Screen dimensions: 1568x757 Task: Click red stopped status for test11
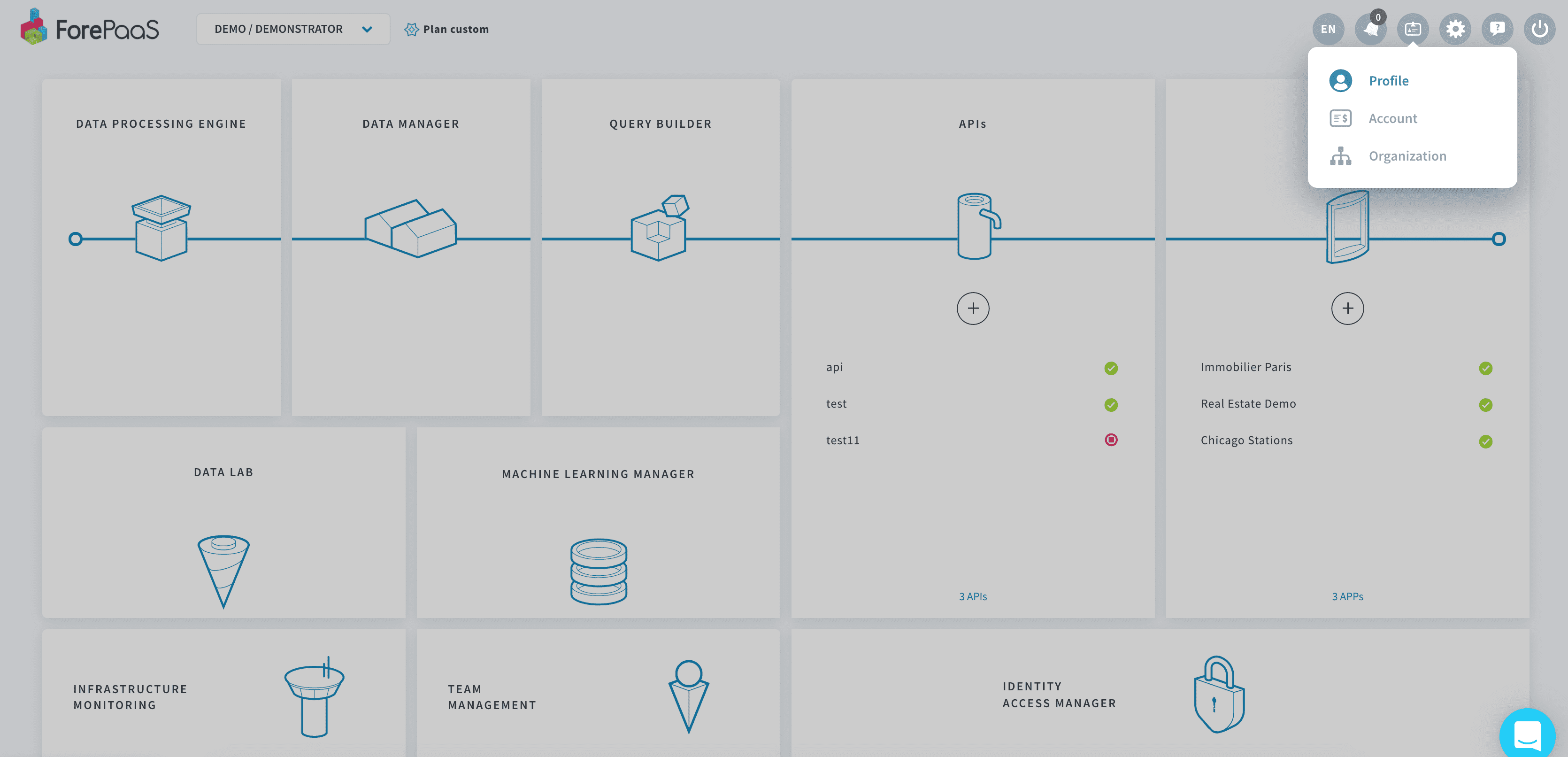point(1111,440)
